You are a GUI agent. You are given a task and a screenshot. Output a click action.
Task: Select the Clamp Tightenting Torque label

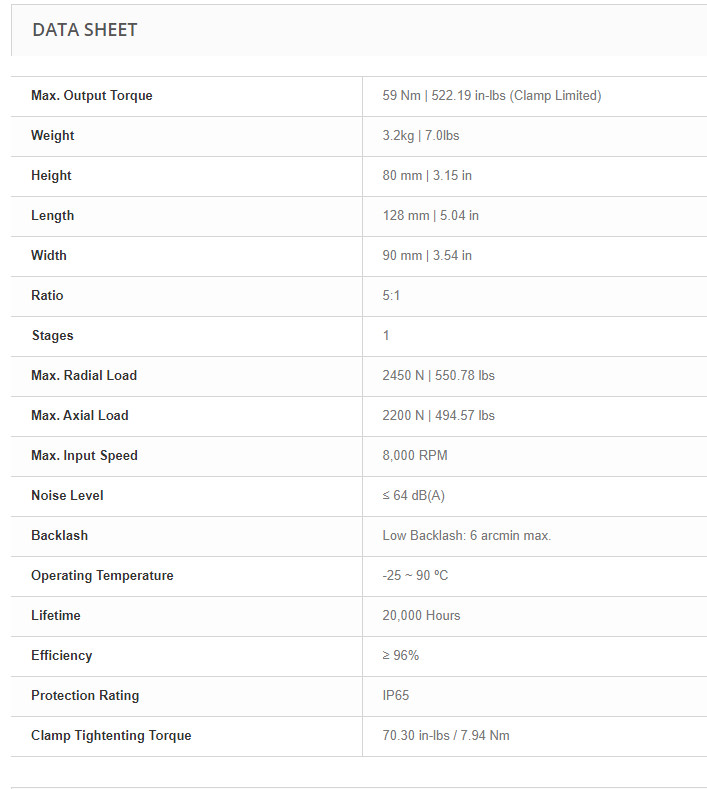click(111, 735)
